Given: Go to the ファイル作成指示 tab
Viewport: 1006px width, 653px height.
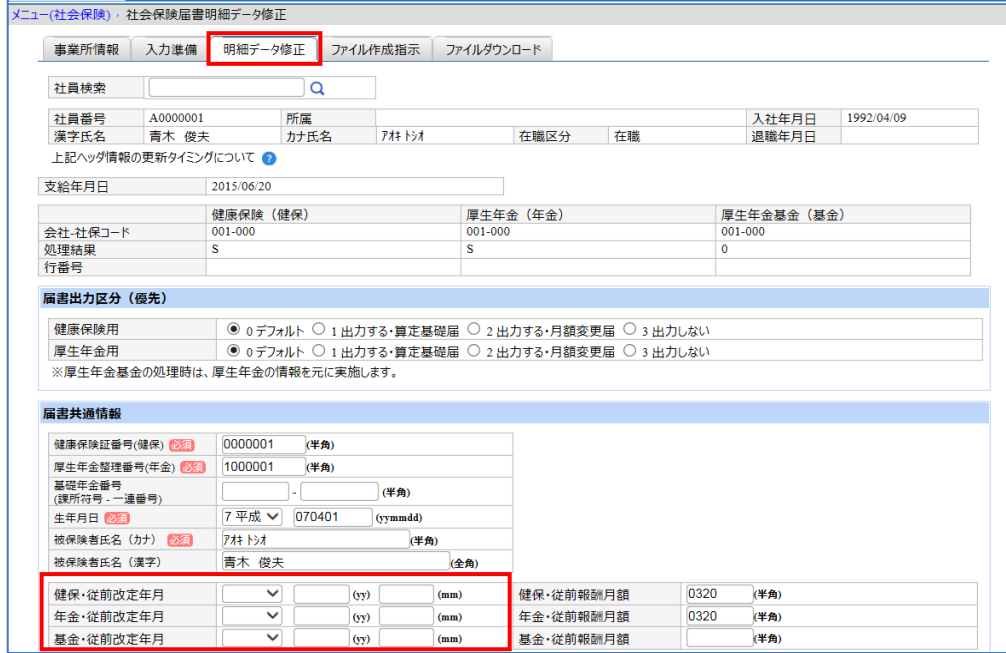Looking at the screenshot, I should pos(375,49).
